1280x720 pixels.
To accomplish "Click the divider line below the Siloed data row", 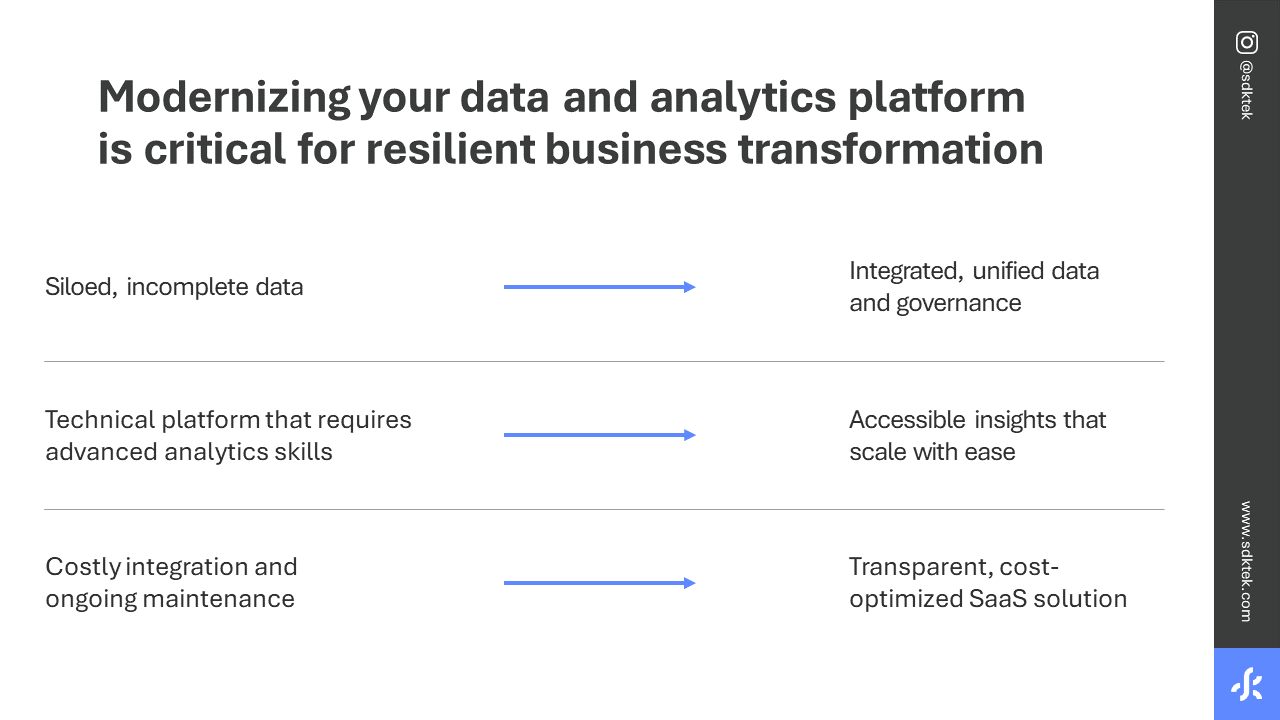I will click(604, 361).
